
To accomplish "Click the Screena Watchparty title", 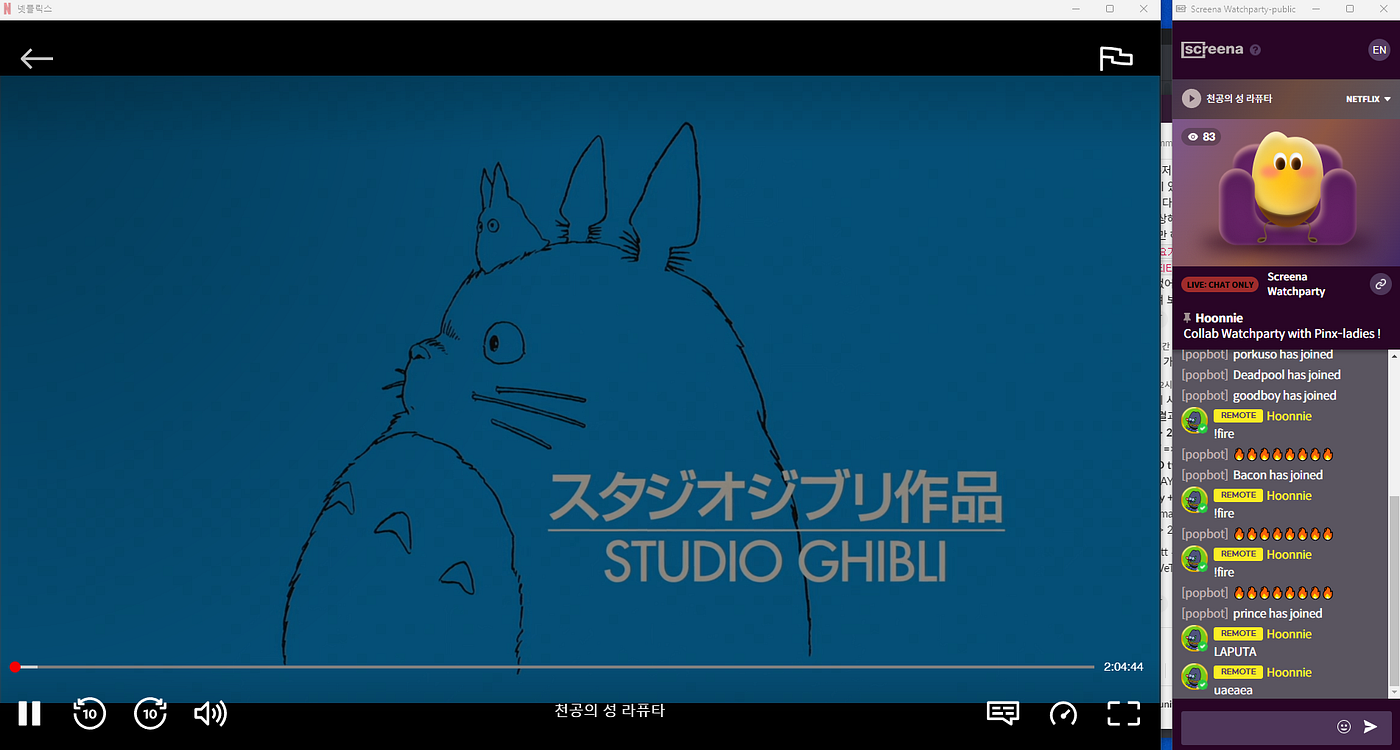I will [x=1296, y=284].
